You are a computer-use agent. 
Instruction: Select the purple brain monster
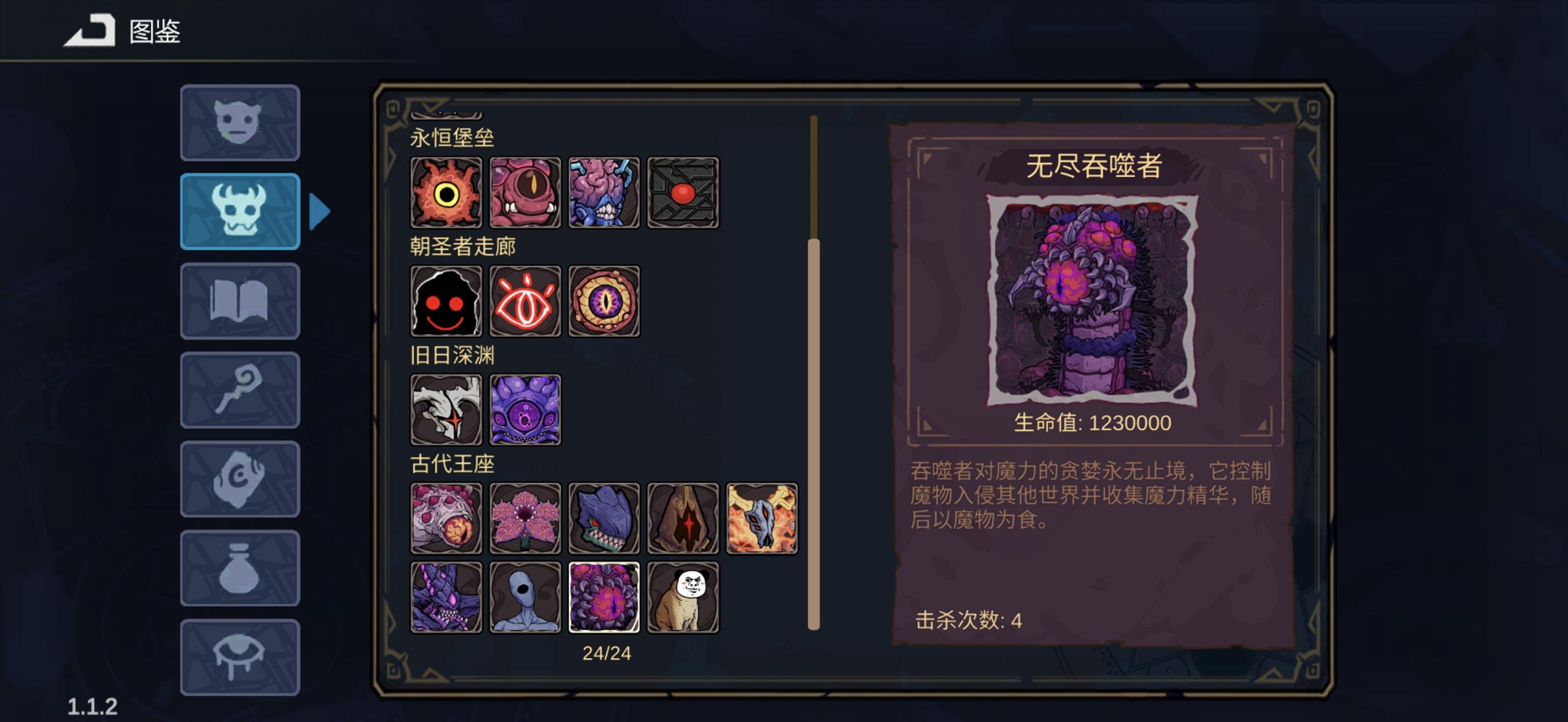click(604, 193)
